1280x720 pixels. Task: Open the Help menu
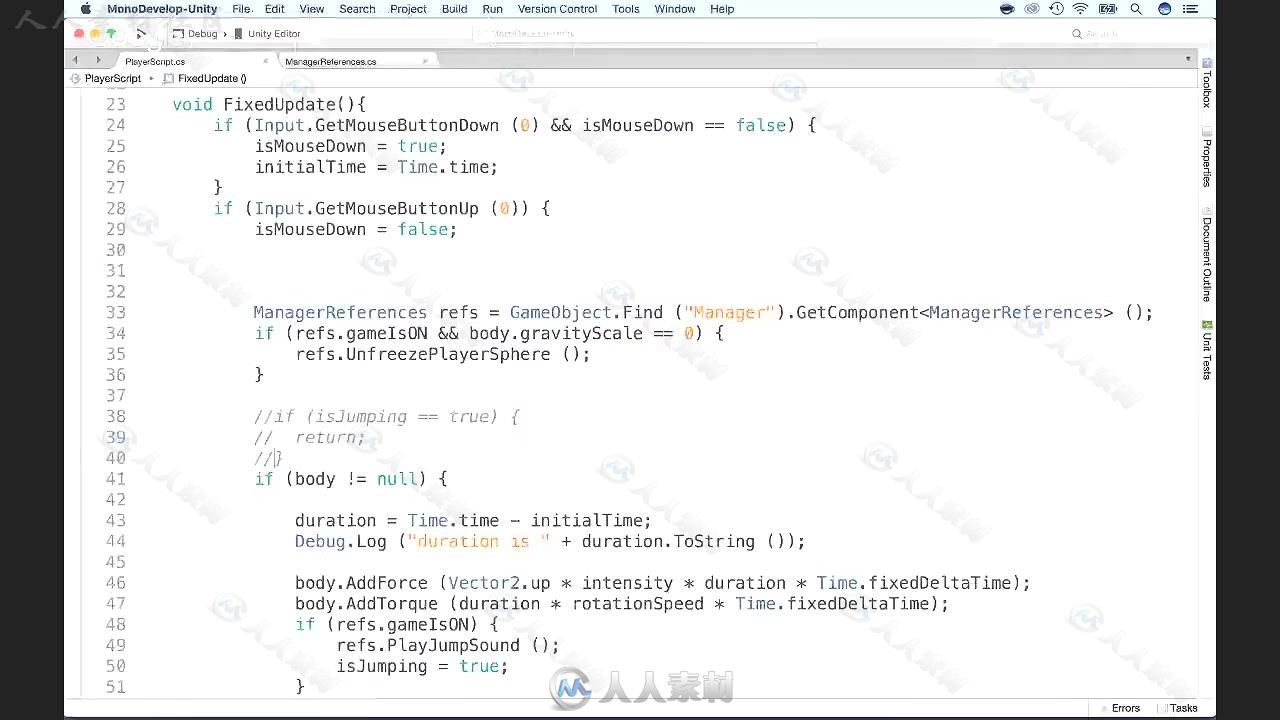722,9
